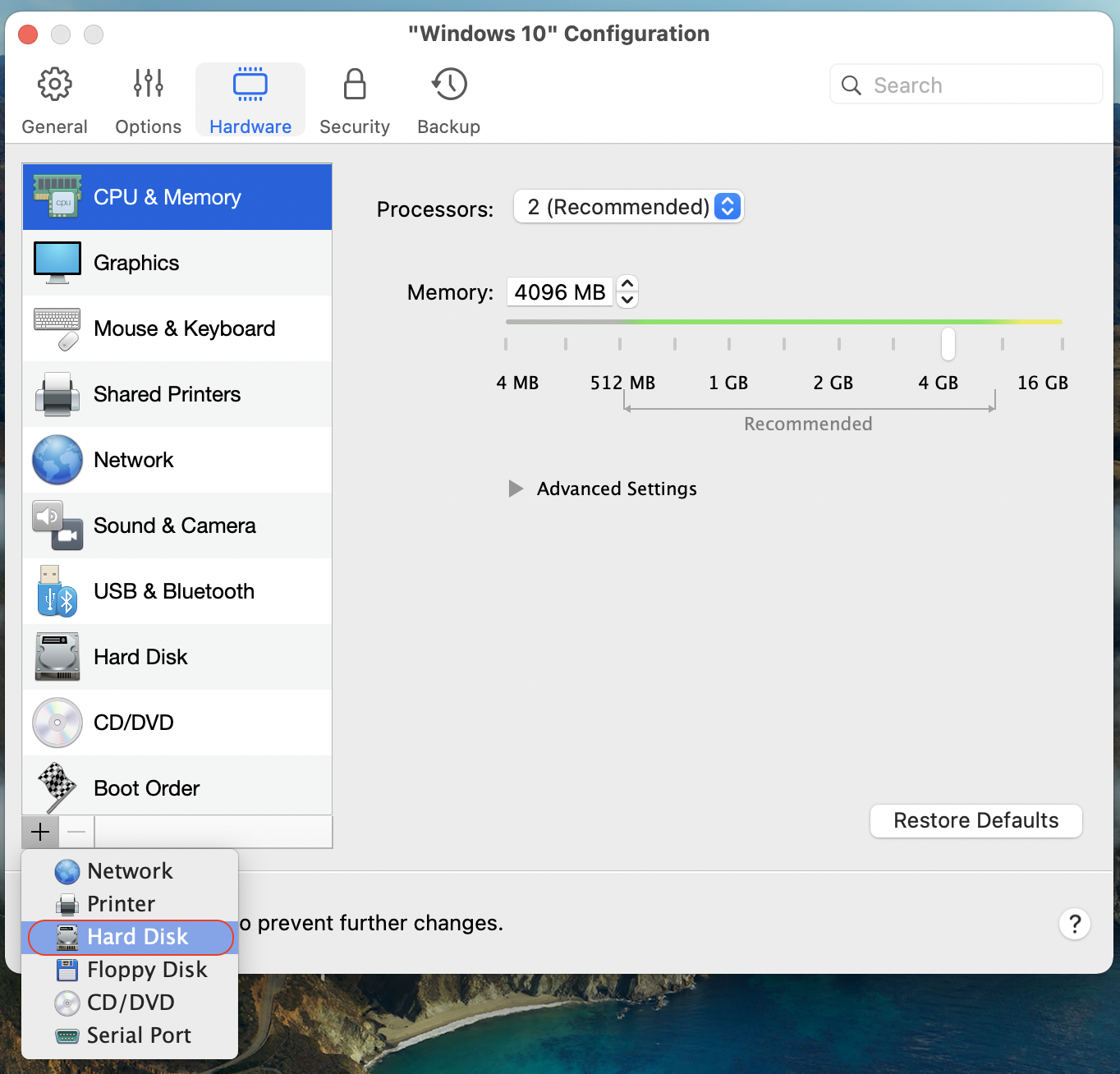The width and height of the screenshot is (1120, 1074).
Task: Open the Options sliders icon
Action: [x=149, y=85]
